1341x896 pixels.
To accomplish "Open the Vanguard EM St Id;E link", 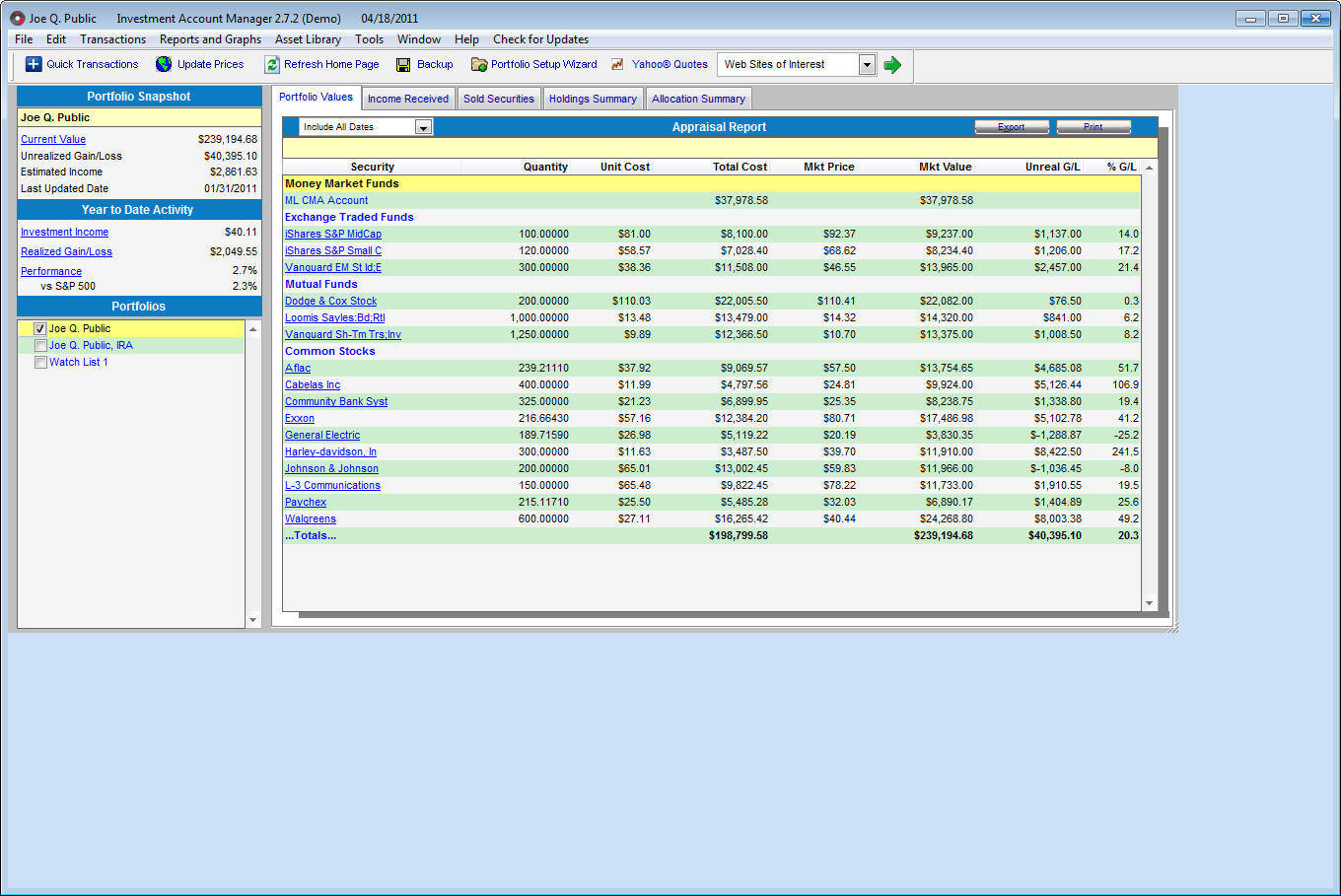I will pos(333,268).
